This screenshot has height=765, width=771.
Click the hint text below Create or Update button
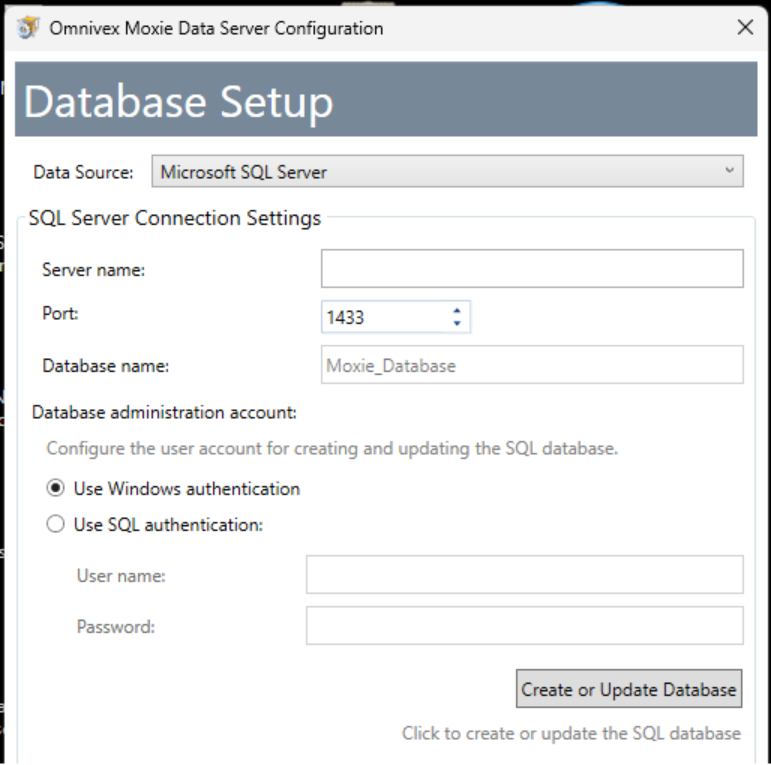click(x=571, y=733)
